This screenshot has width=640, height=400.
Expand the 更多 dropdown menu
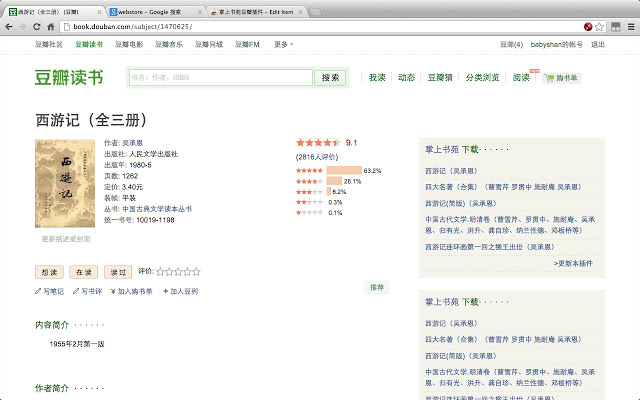click(283, 44)
